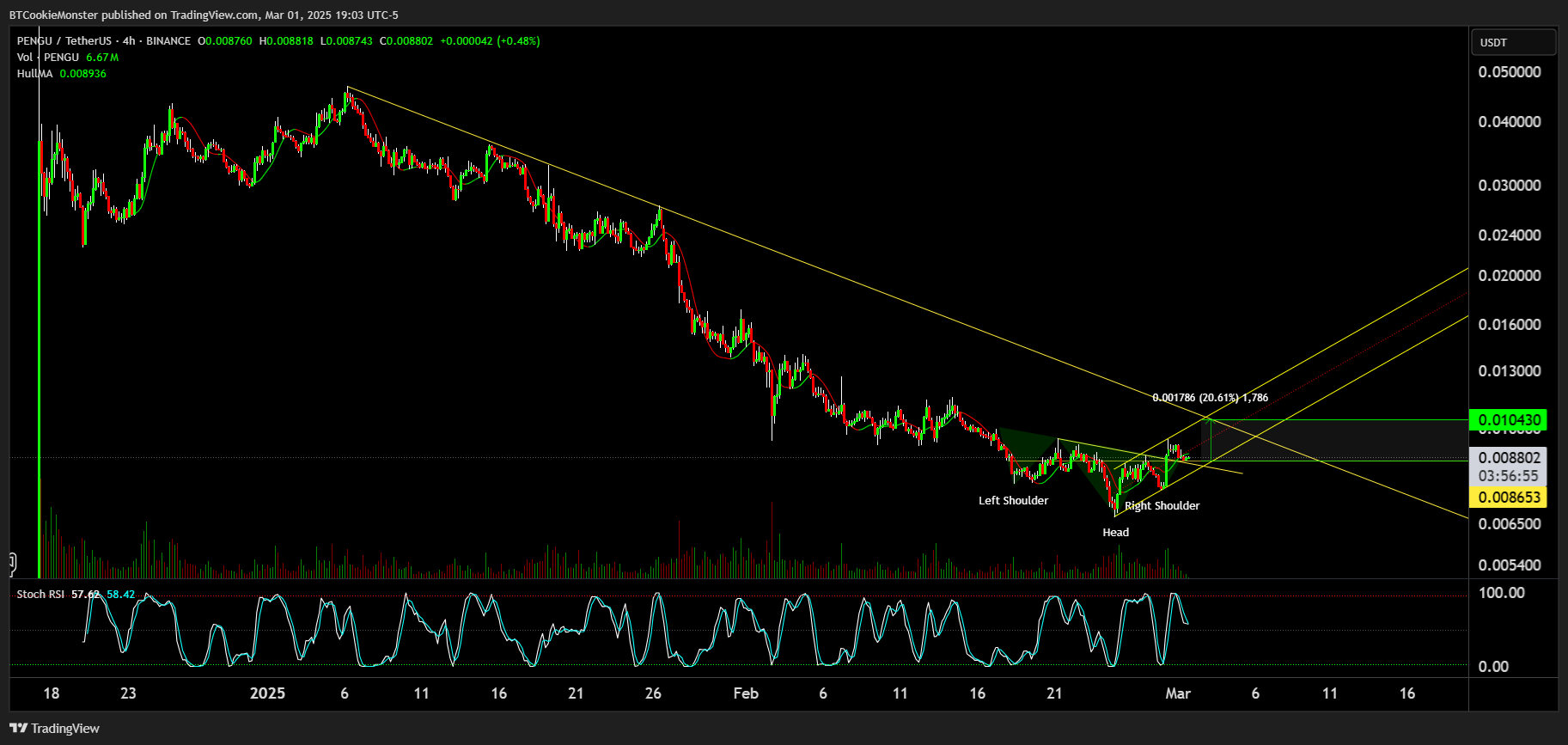Screen dimensions: 1568x745
Task: Click the 0.016000 price axis label
Action: (1510, 325)
